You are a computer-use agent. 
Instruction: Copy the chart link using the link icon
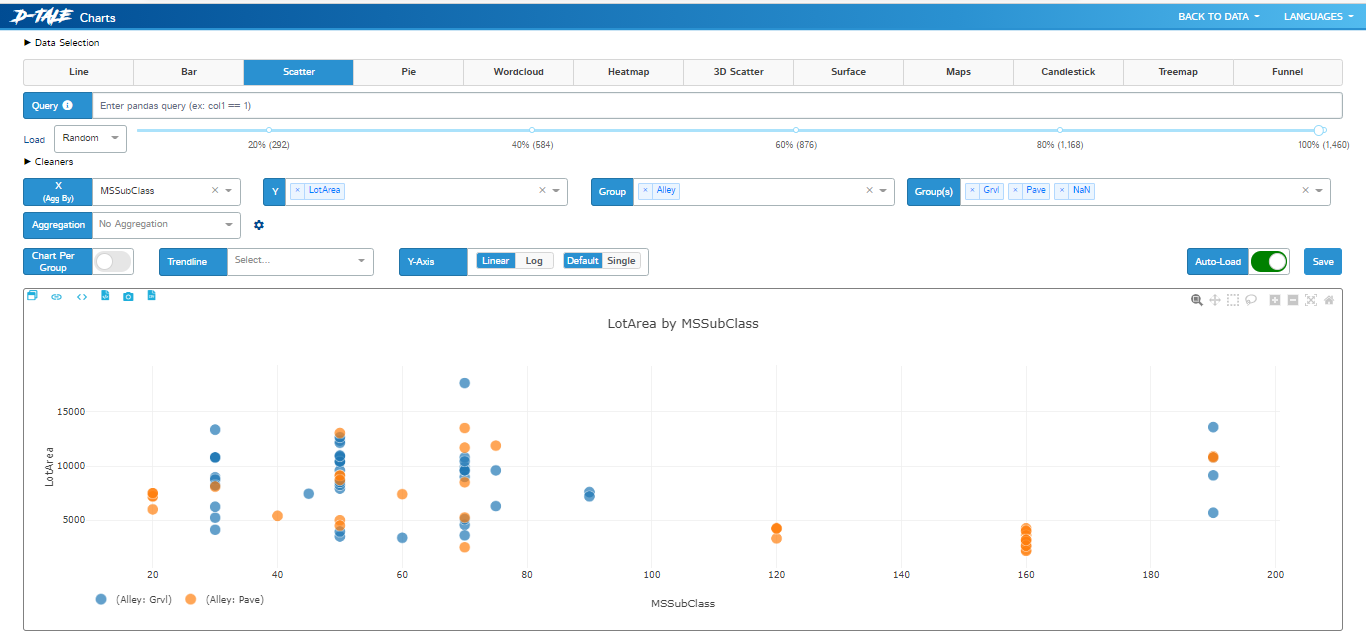(x=56, y=296)
